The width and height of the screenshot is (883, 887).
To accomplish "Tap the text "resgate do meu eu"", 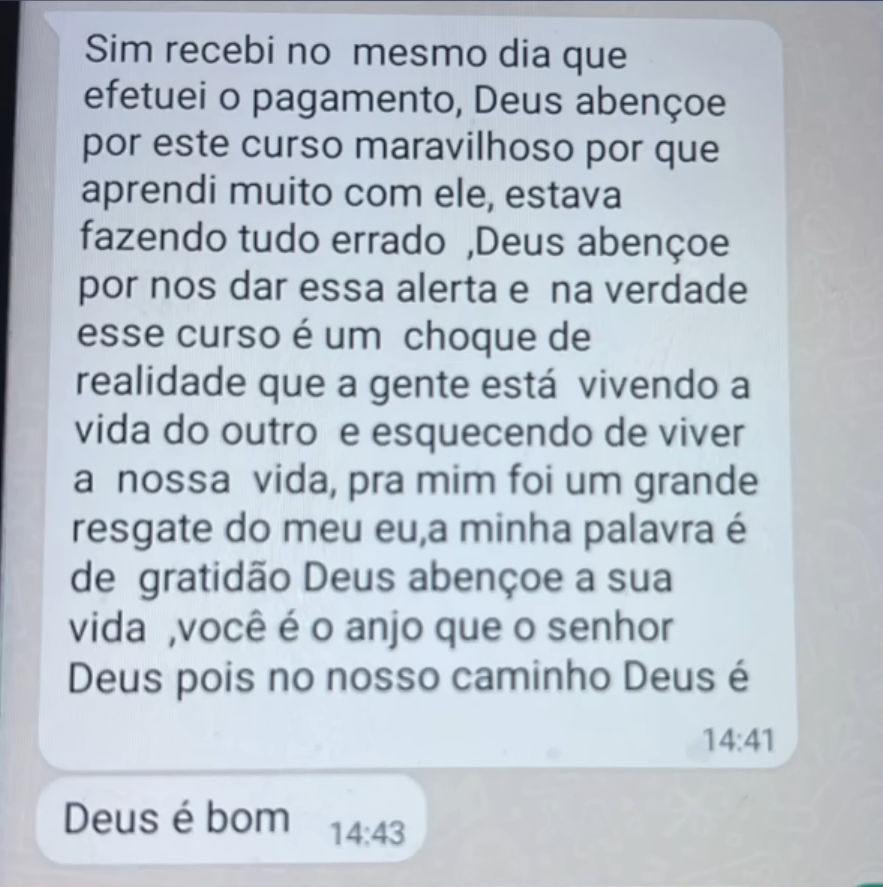I will point(244,531).
